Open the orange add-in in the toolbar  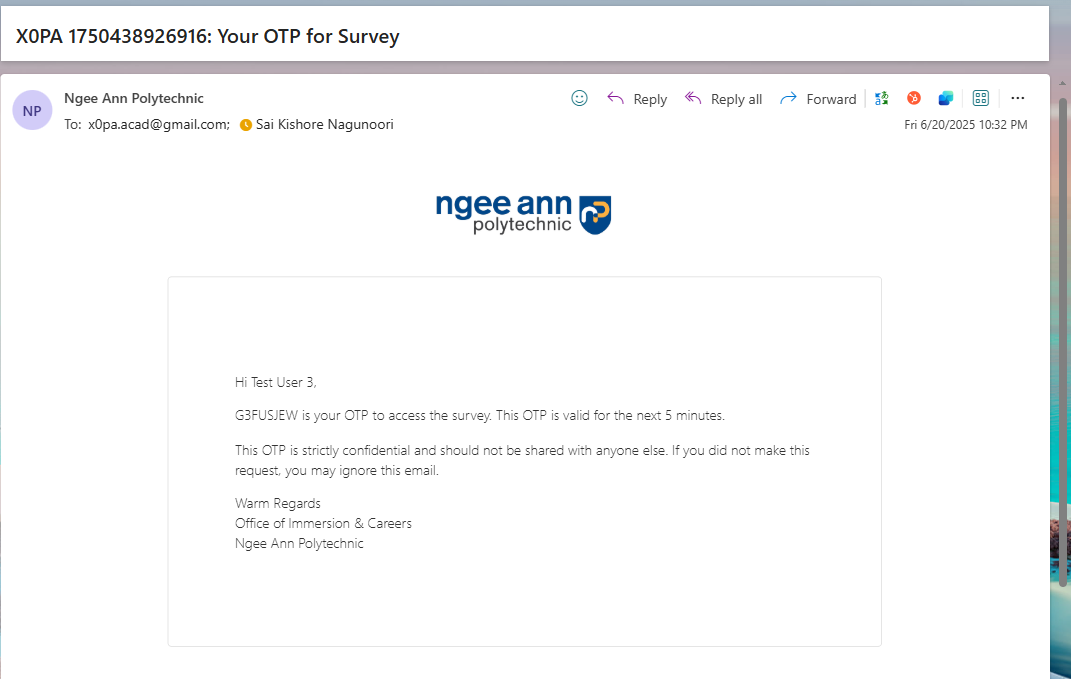tap(913, 98)
